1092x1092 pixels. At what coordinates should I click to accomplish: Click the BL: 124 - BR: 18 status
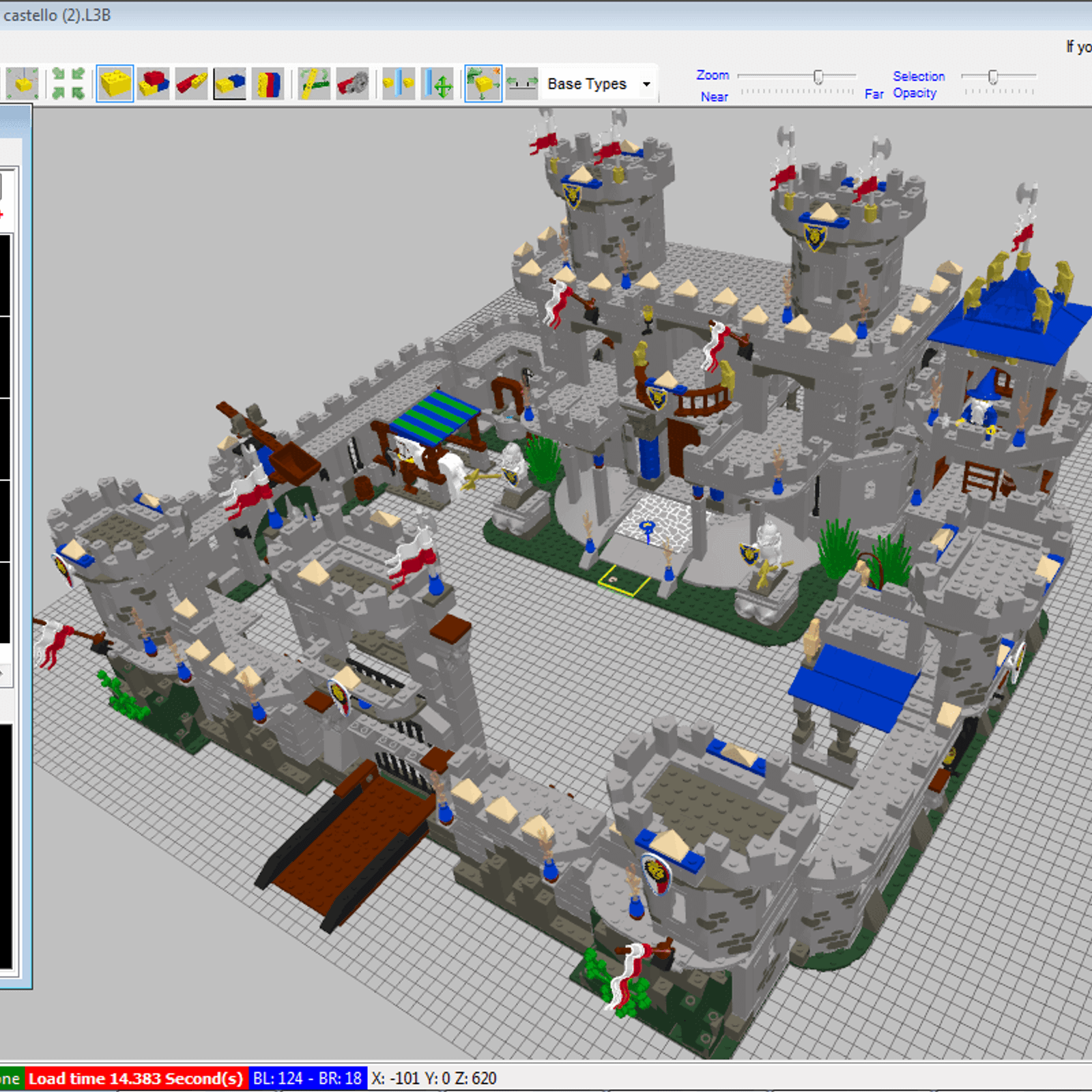[307, 1078]
